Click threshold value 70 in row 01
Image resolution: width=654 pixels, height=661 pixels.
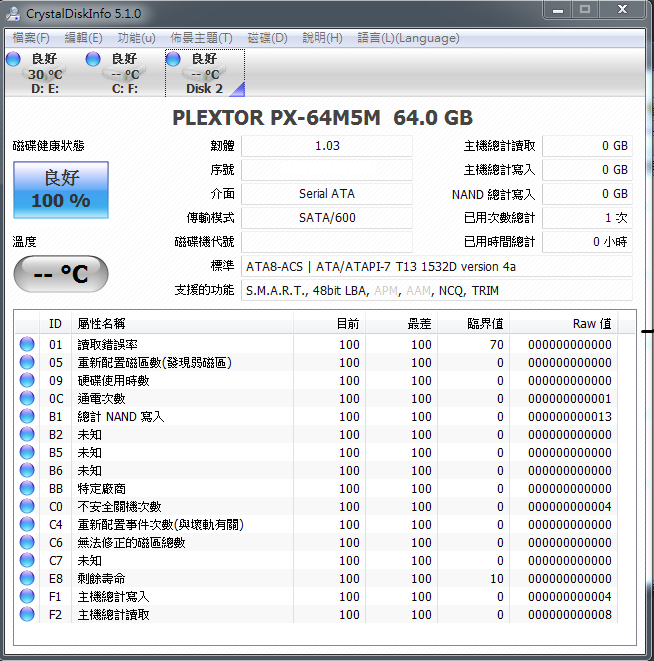click(x=496, y=344)
